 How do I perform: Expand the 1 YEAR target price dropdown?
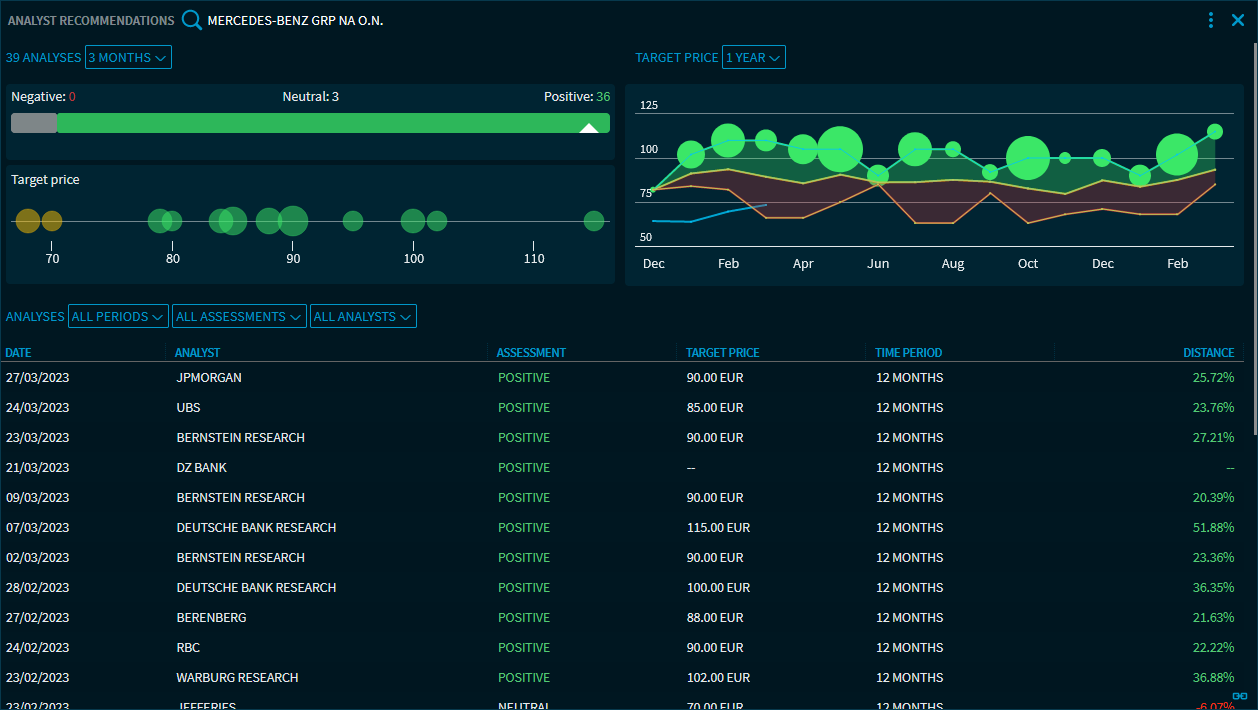coord(754,57)
